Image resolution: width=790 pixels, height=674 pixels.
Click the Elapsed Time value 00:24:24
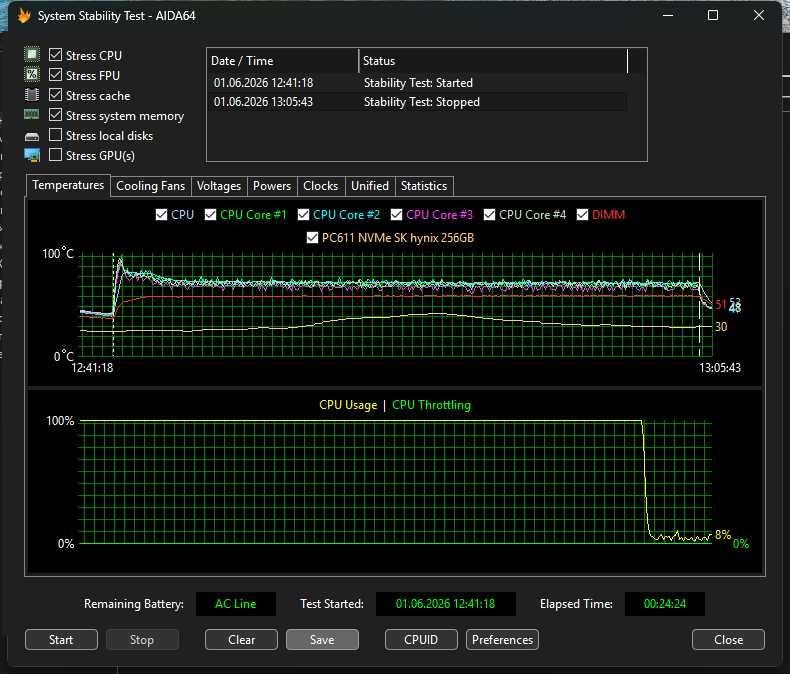tap(665, 603)
